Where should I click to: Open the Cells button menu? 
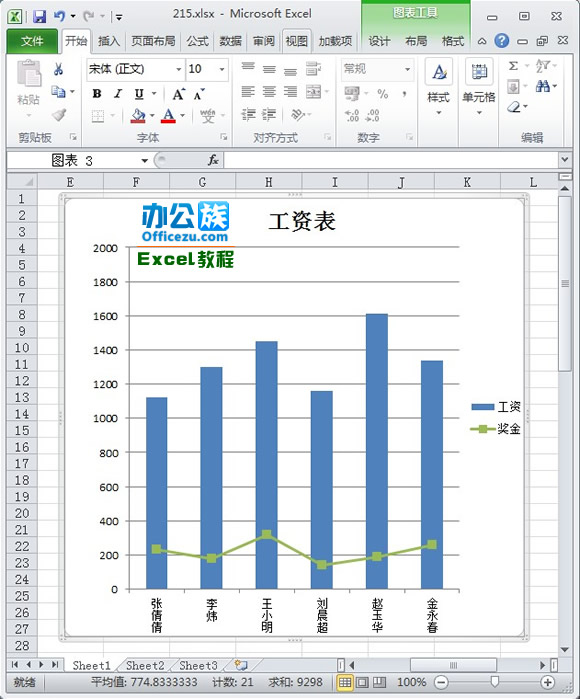pyautogui.click(x=479, y=87)
